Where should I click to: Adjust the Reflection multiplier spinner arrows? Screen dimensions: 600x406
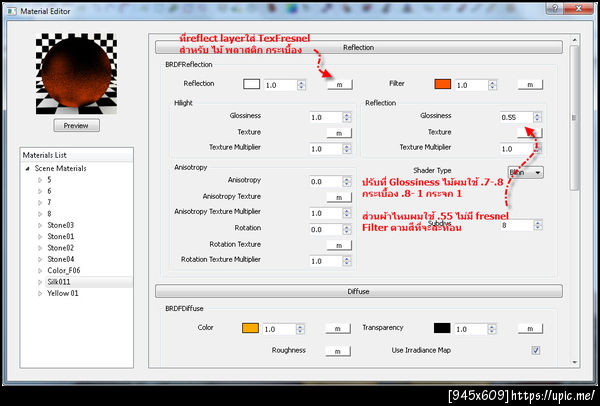tap(301, 85)
